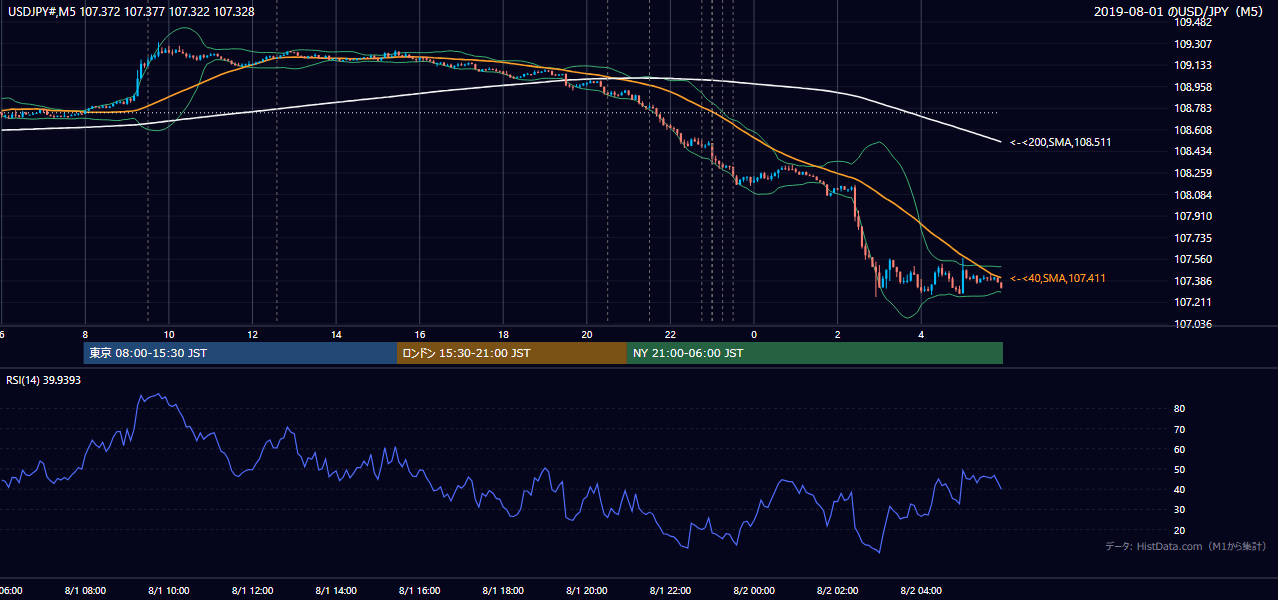Click the '2019-08-01 のUSD/JPY (M5)' heading
1278x600 pixels.
[x=1181, y=11]
